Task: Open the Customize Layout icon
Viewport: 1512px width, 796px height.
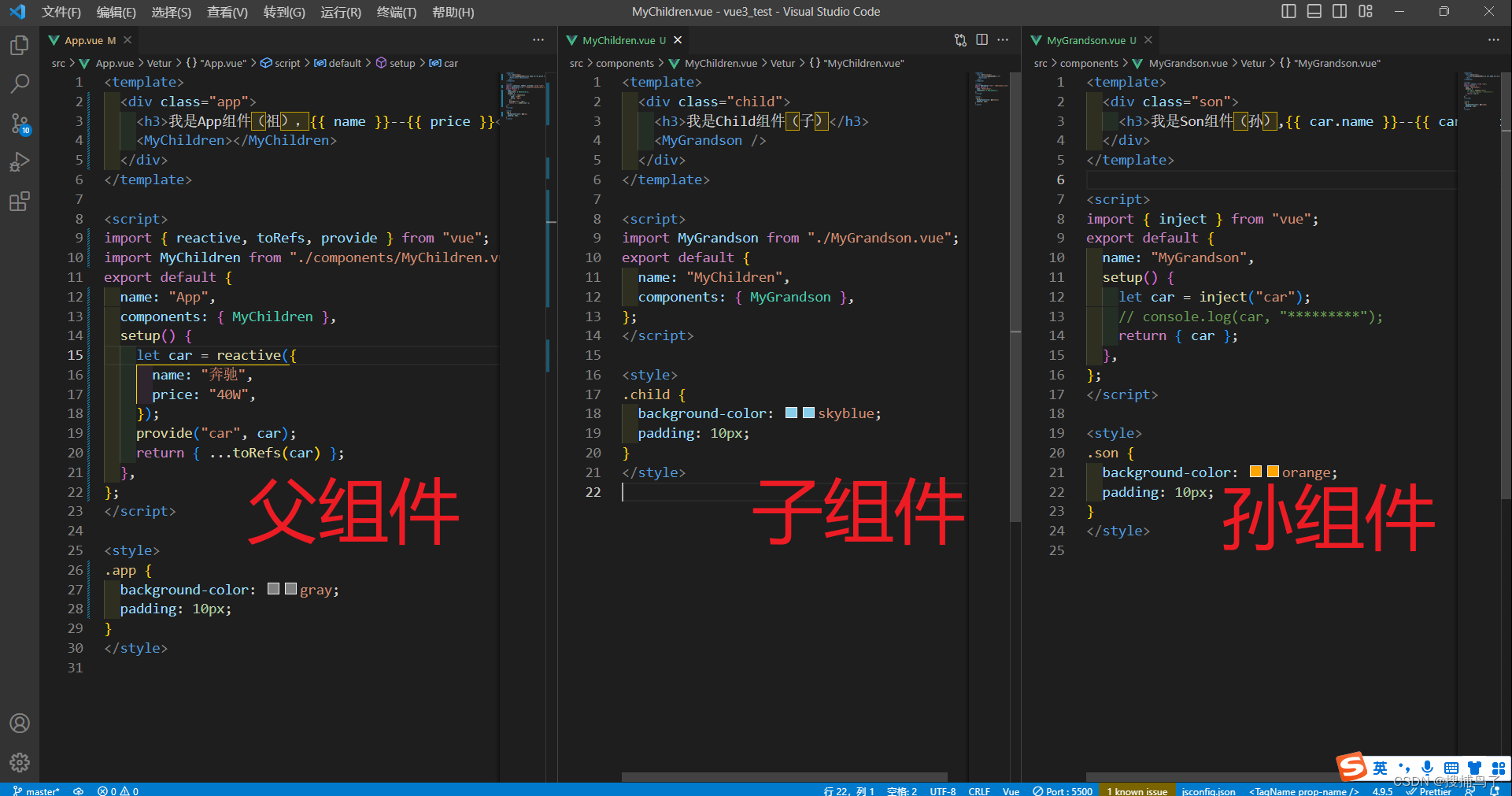Action: coord(1366,11)
